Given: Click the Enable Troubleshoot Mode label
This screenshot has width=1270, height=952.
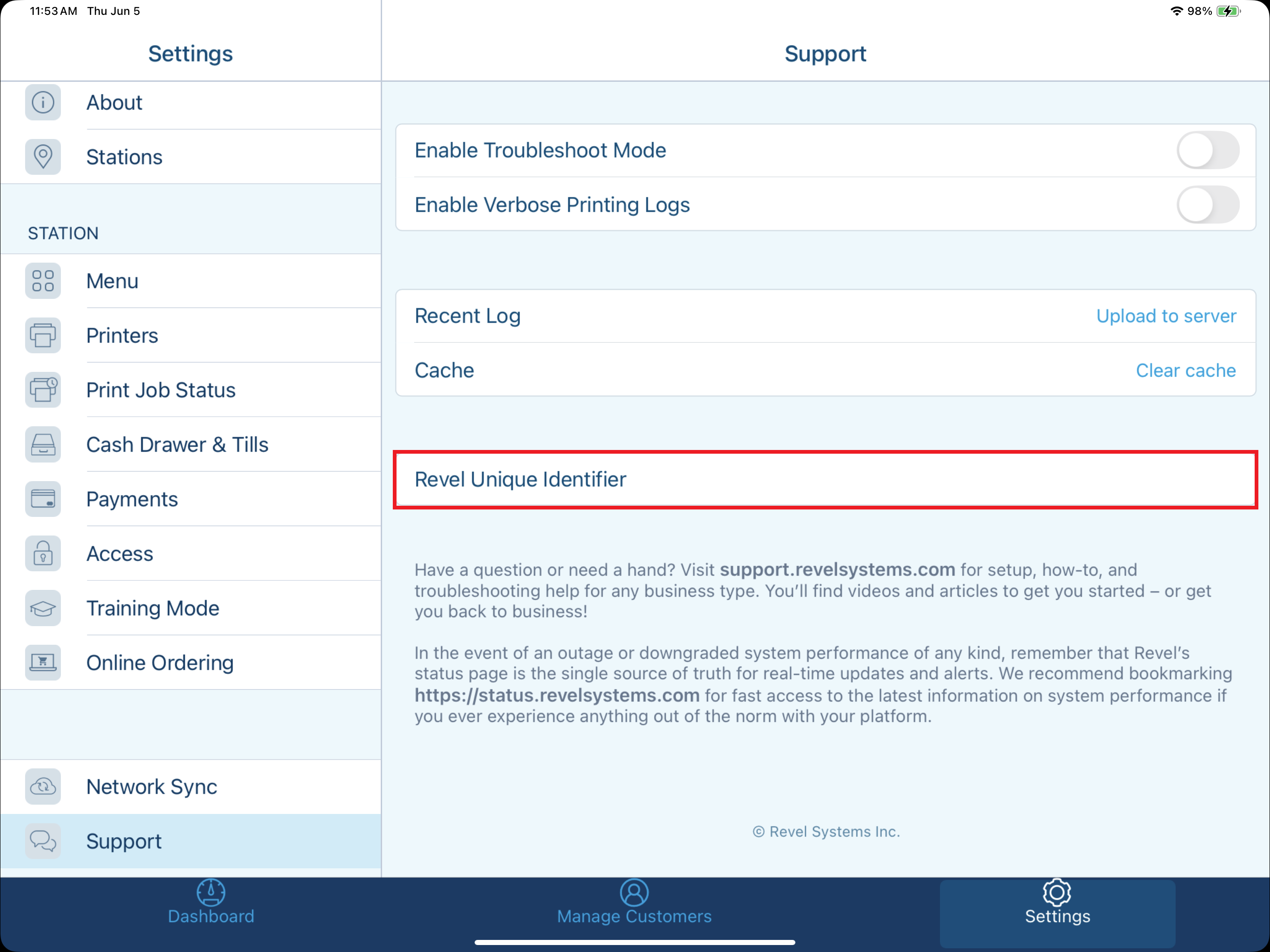Looking at the screenshot, I should (x=540, y=151).
